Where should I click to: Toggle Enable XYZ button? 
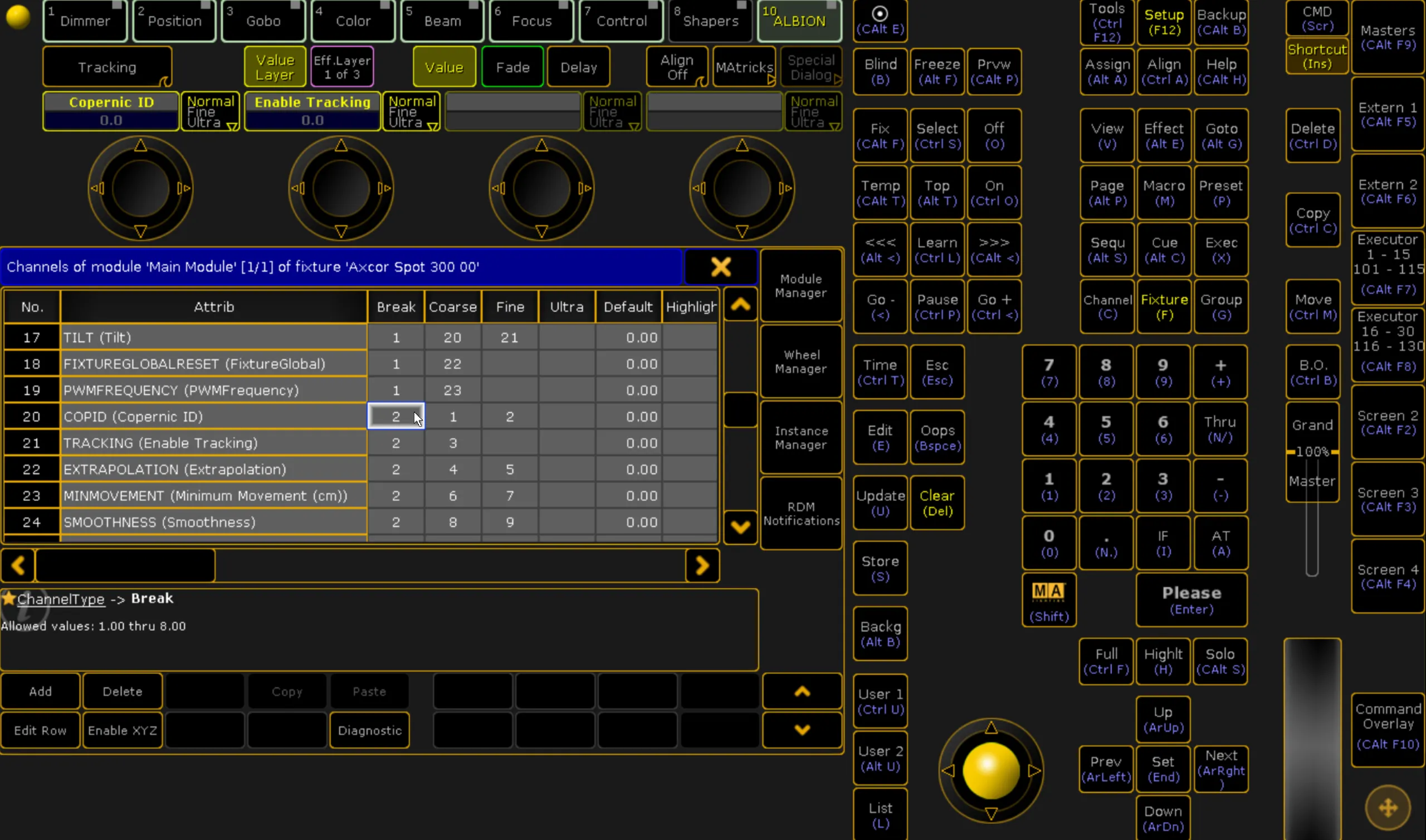tap(122, 730)
